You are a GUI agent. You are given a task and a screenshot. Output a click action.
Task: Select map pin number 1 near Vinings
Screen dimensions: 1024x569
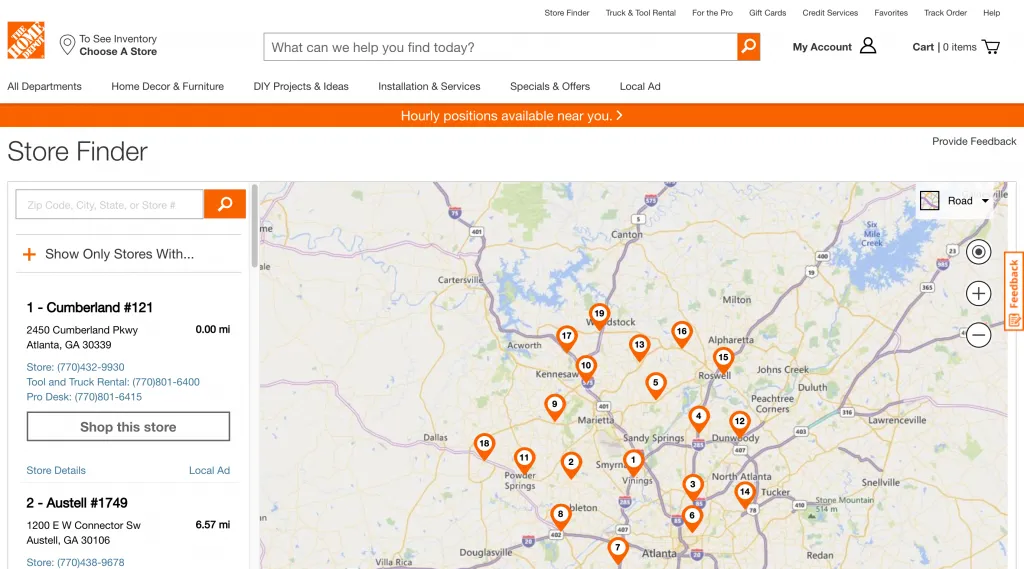coord(633,461)
